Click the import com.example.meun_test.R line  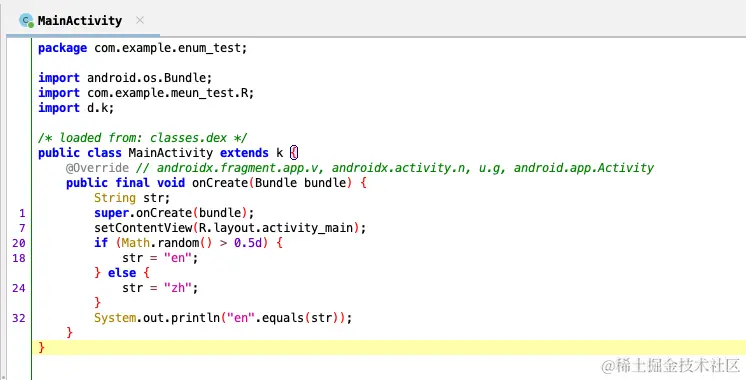point(146,93)
